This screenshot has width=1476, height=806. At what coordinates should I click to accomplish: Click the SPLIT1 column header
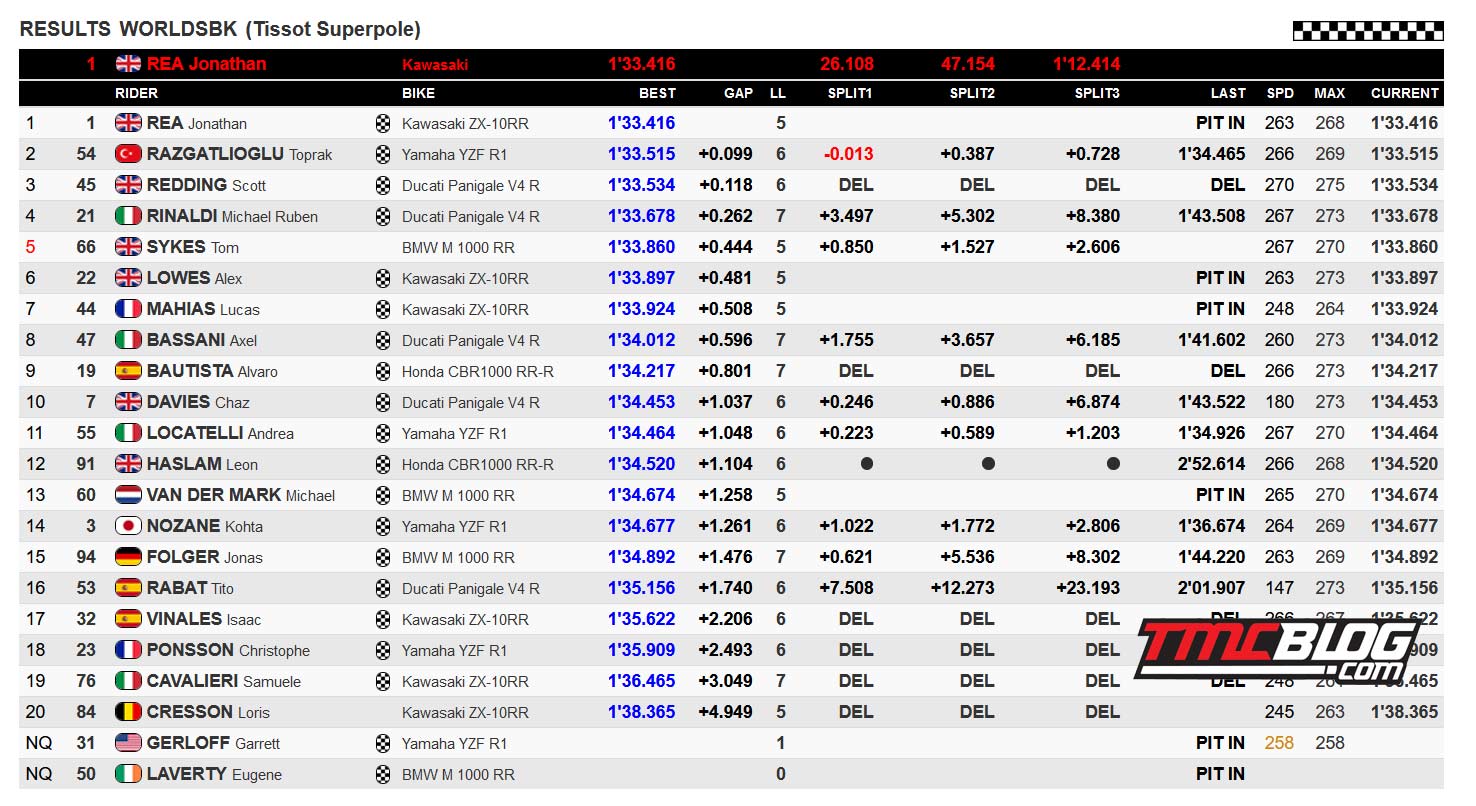click(850, 93)
